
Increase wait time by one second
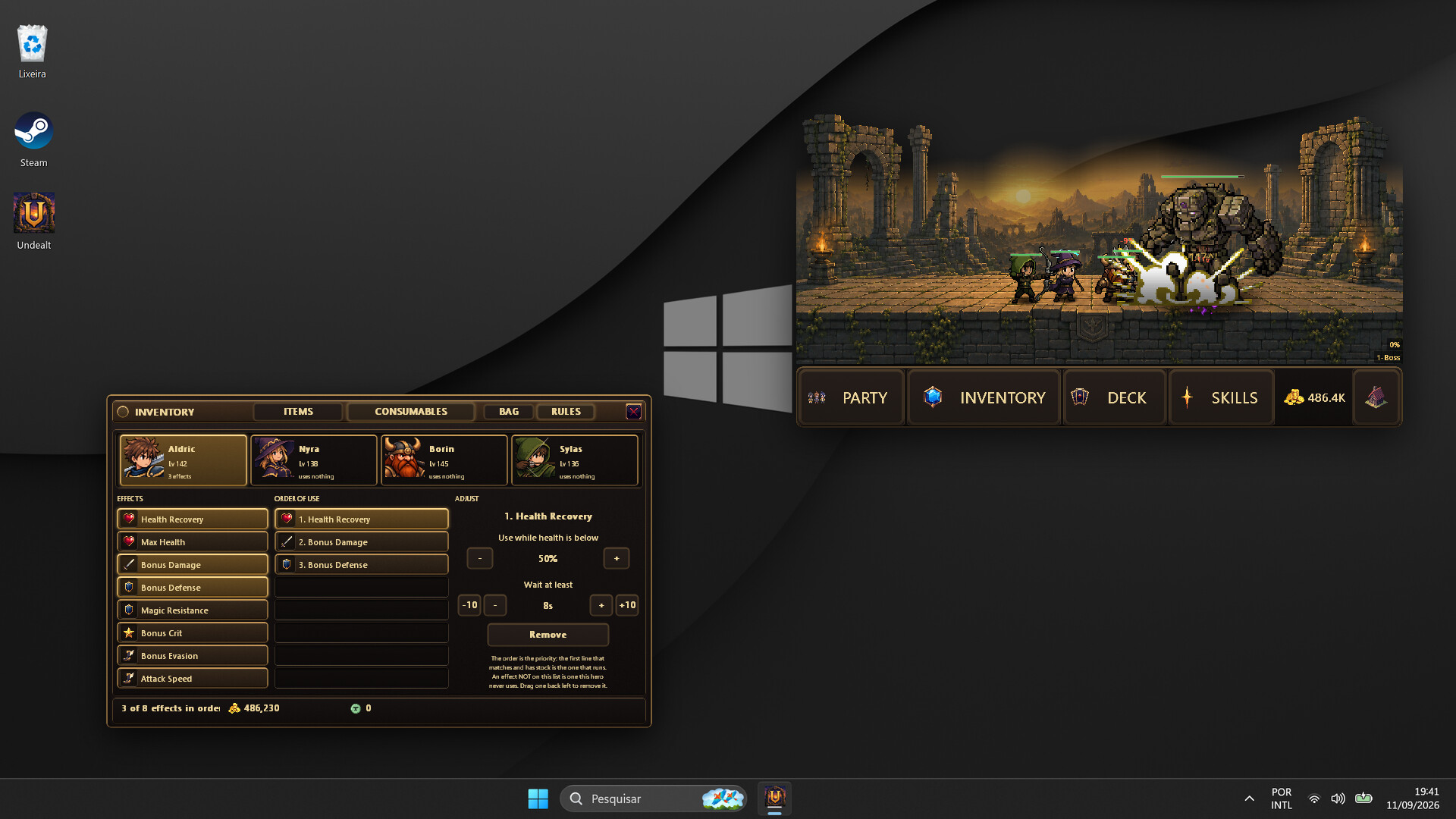tap(601, 605)
